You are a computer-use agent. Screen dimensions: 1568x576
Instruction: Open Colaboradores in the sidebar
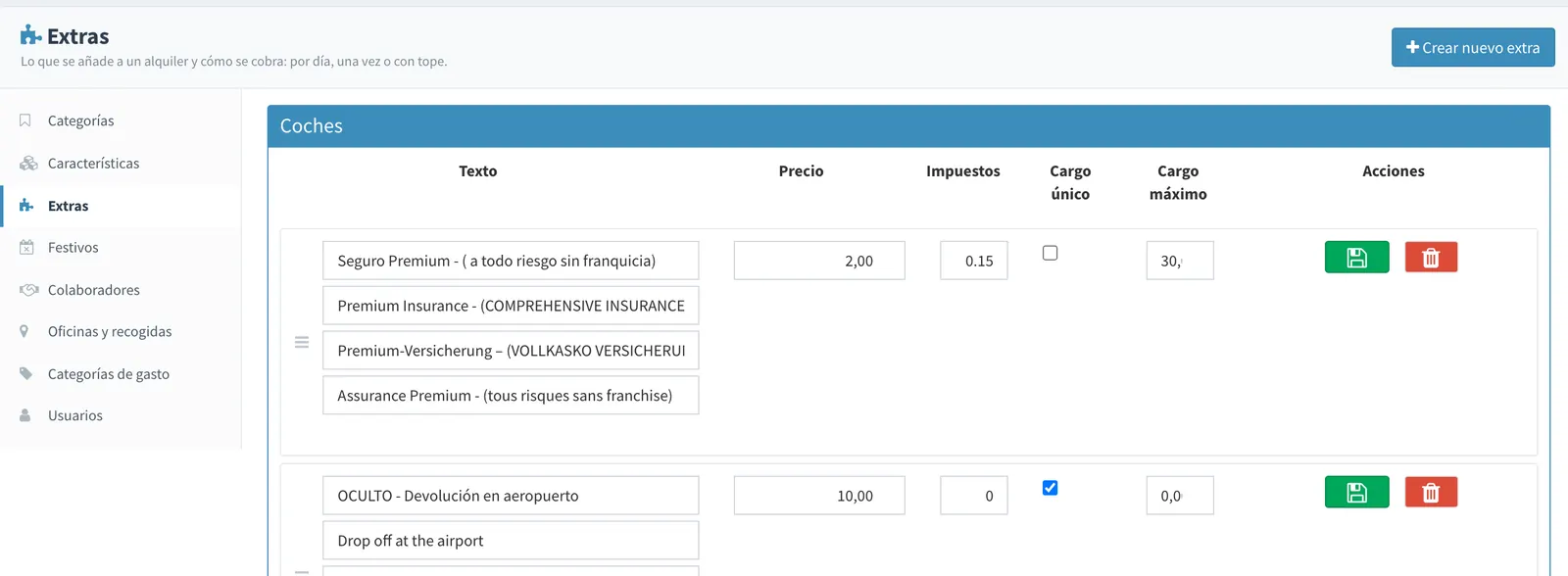point(121,290)
